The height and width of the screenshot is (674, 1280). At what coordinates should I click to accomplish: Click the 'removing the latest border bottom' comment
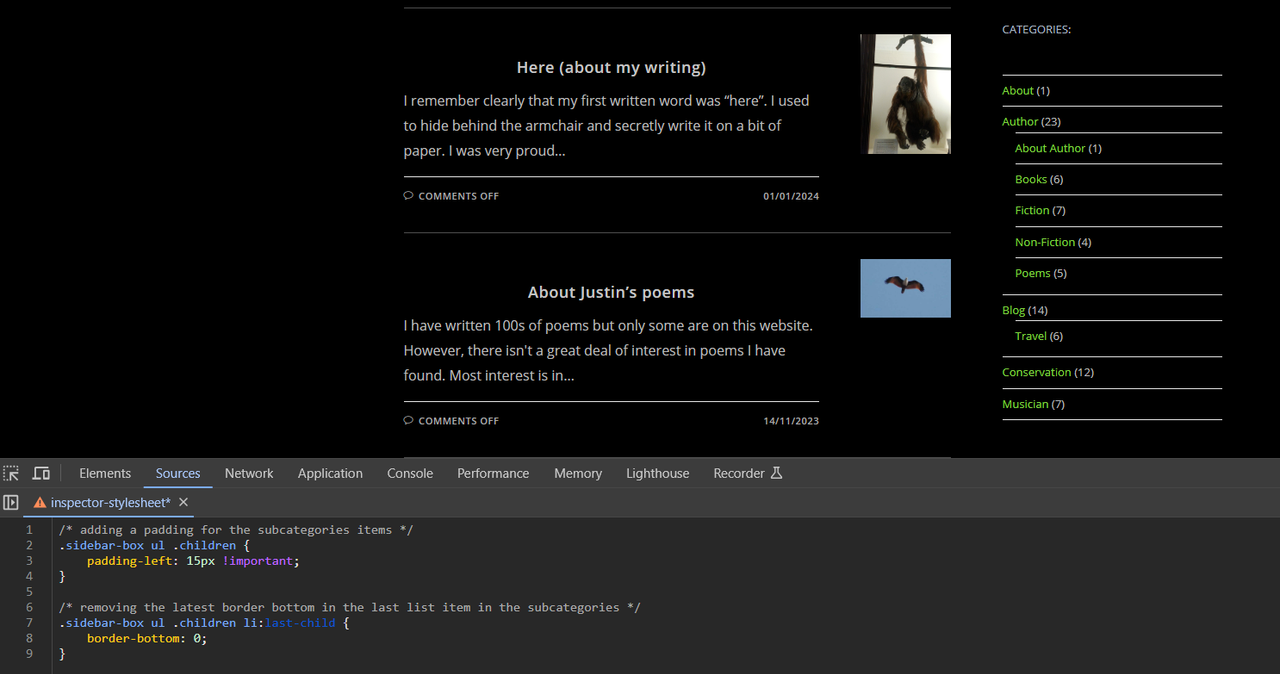(x=349, y=607)
